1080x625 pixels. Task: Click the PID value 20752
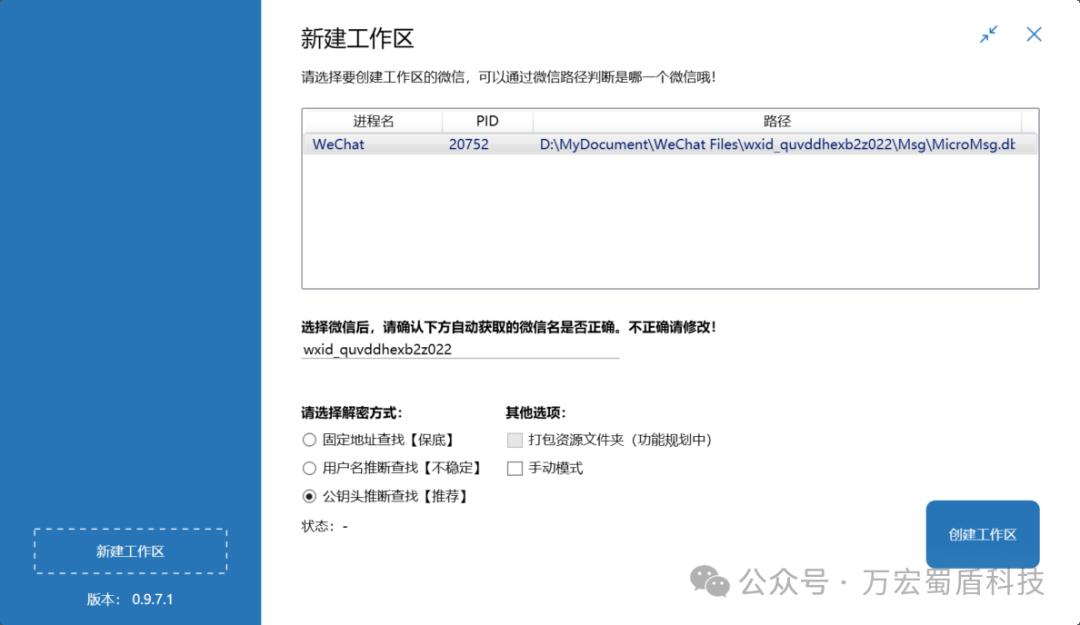[x=468, y=145]
